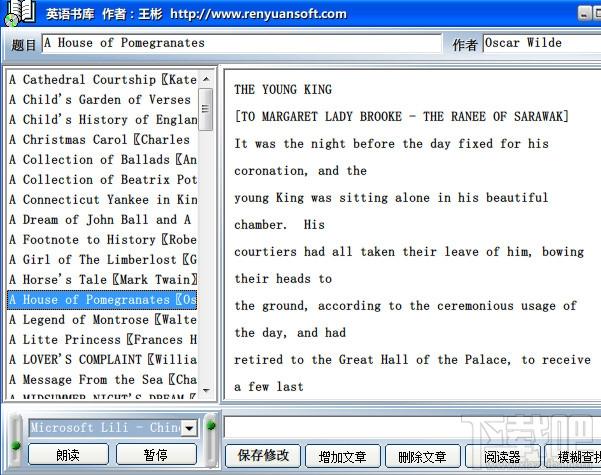Click the 'TO MARGARET LADY BROOKE' dedication line
This screenshot has width=601, height=475.
pos(401,117)
